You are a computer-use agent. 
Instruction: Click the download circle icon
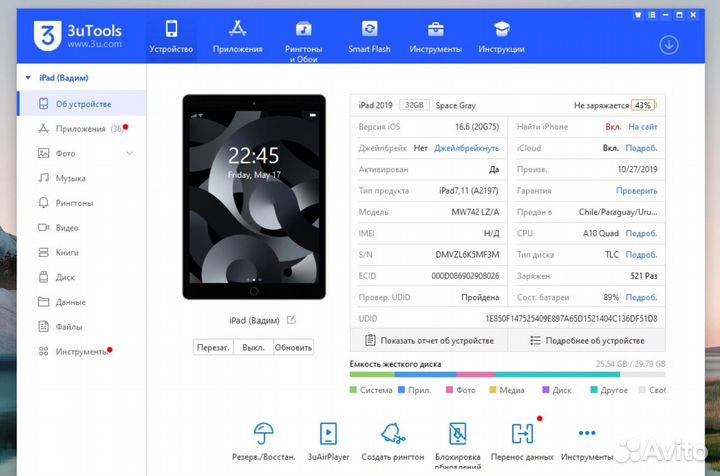[669, 45]
